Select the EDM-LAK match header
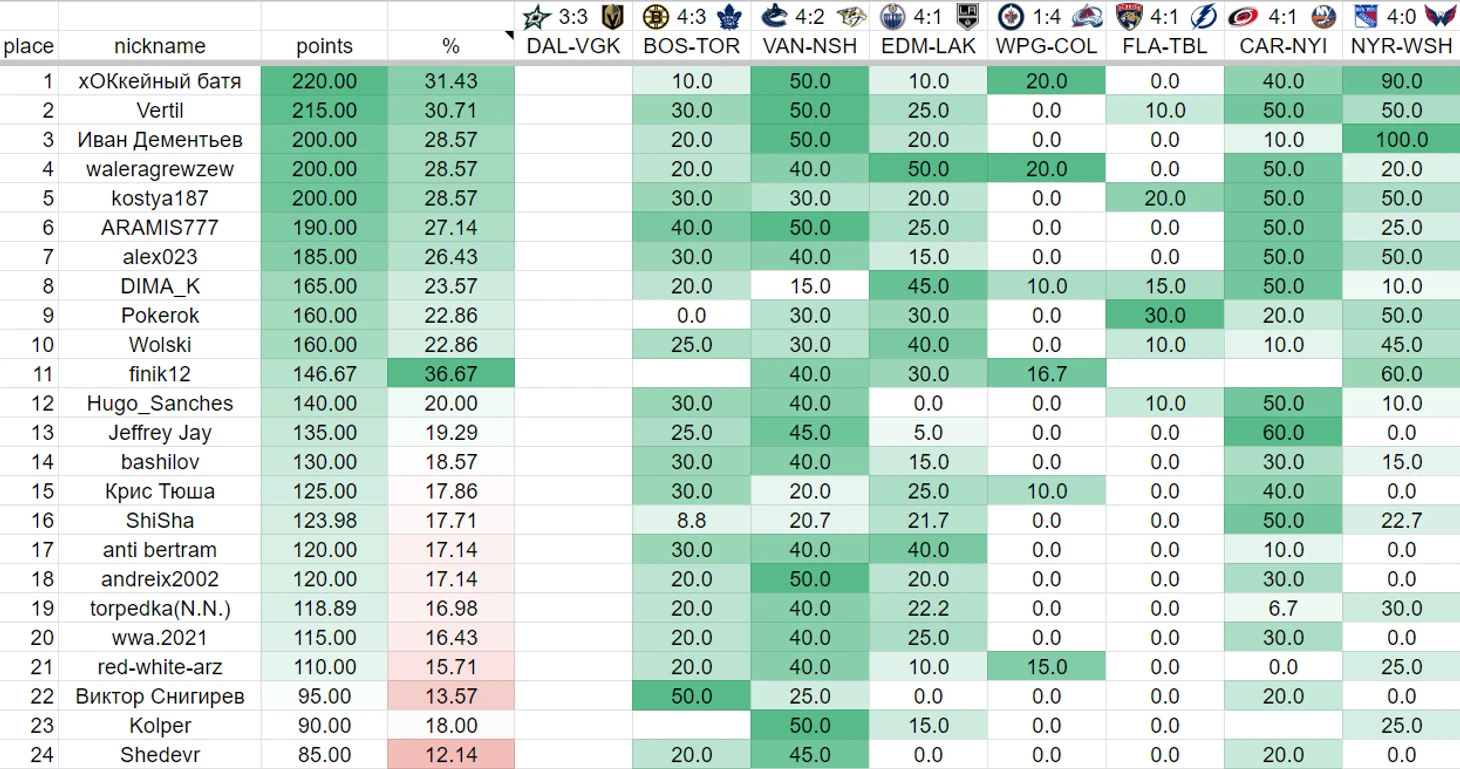This screenshot has width=1460, height=769. coord(928,46)
